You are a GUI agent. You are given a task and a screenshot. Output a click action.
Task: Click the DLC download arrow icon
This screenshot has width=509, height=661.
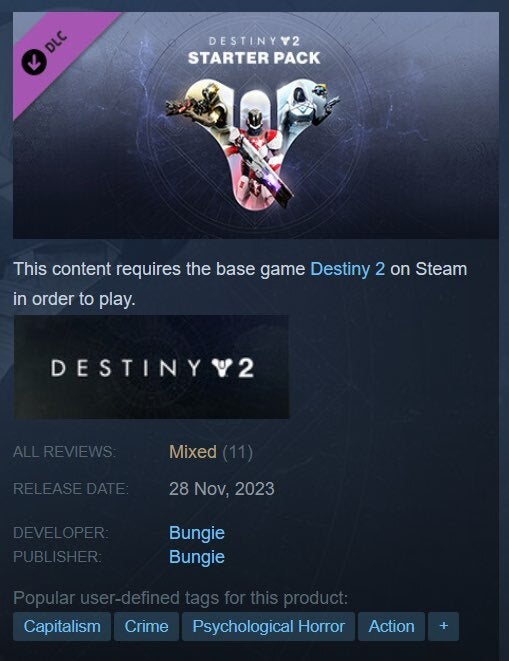coord(34,62)
